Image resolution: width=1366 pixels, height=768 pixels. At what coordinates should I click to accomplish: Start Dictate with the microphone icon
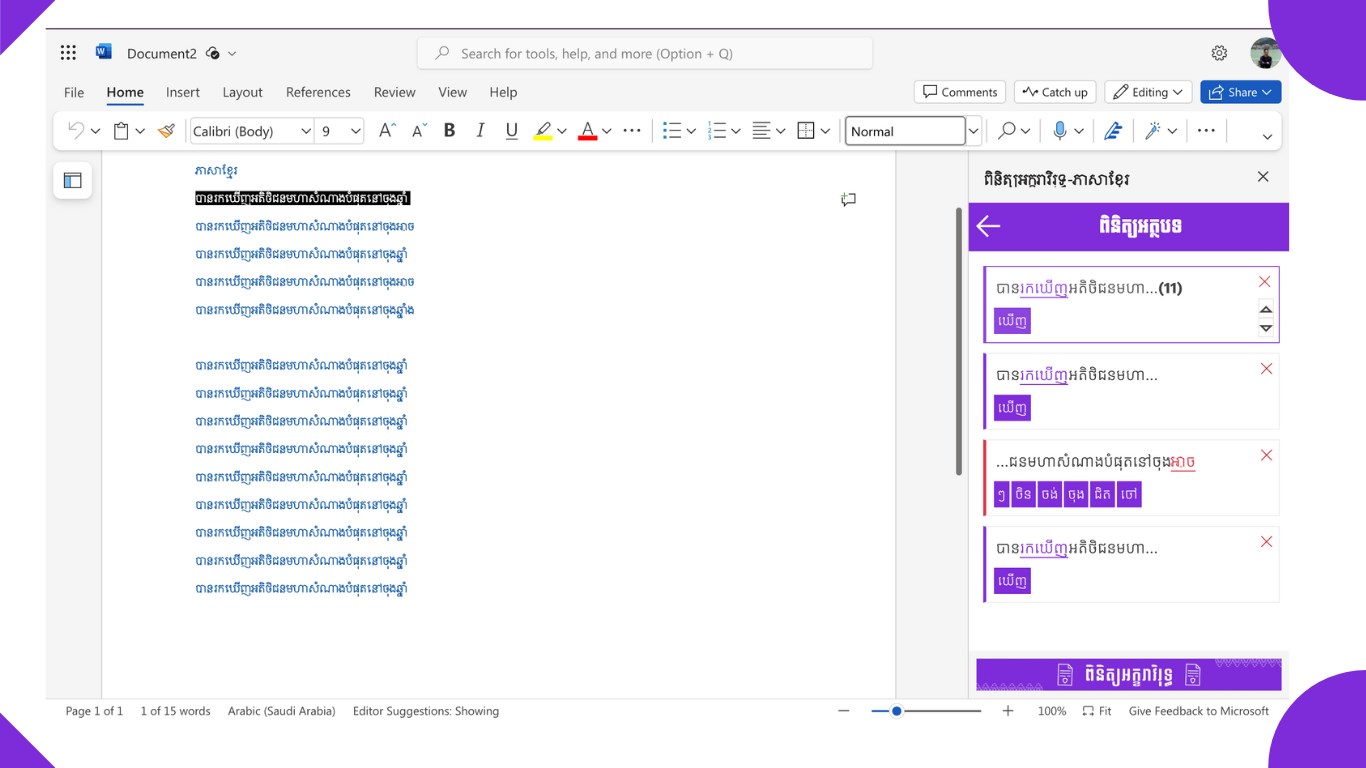click(x=1060, y=131)
